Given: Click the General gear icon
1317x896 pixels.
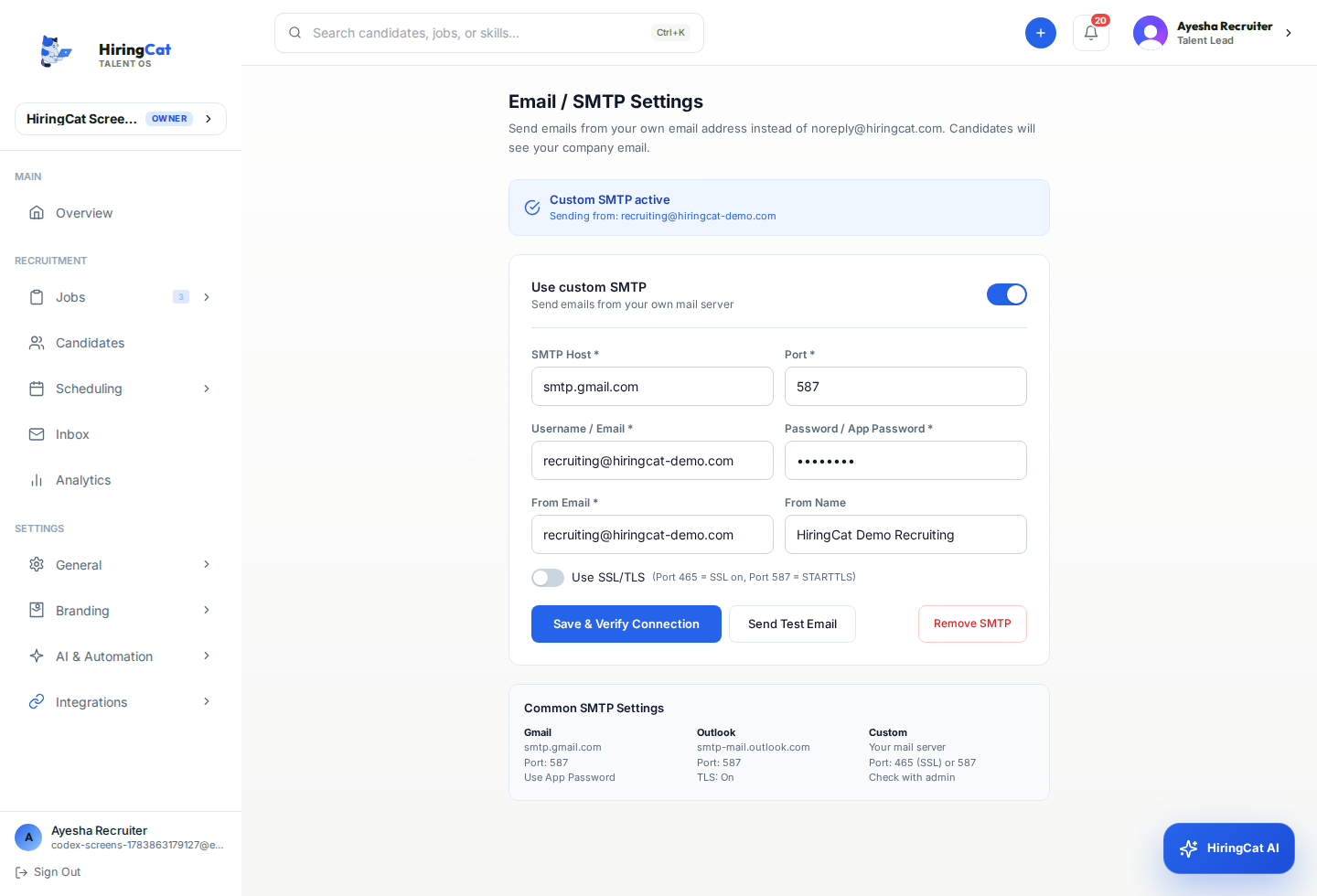Looking at the screenshot, I should 37,564.
